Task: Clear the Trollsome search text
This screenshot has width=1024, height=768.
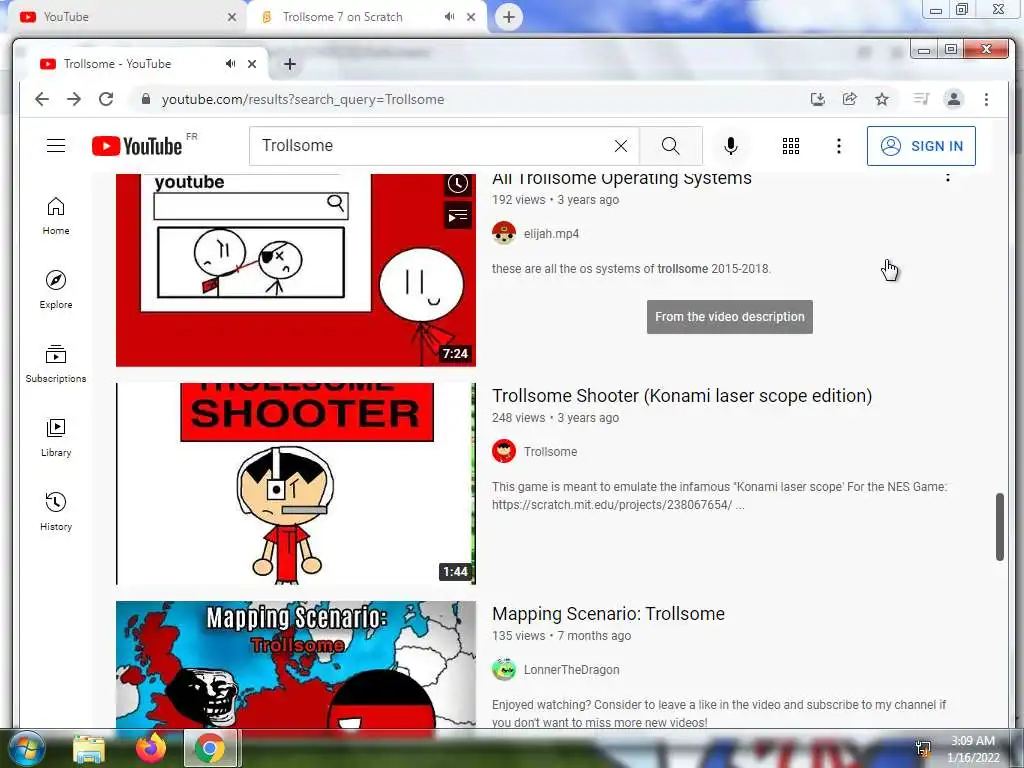Action: coord(621,146)
